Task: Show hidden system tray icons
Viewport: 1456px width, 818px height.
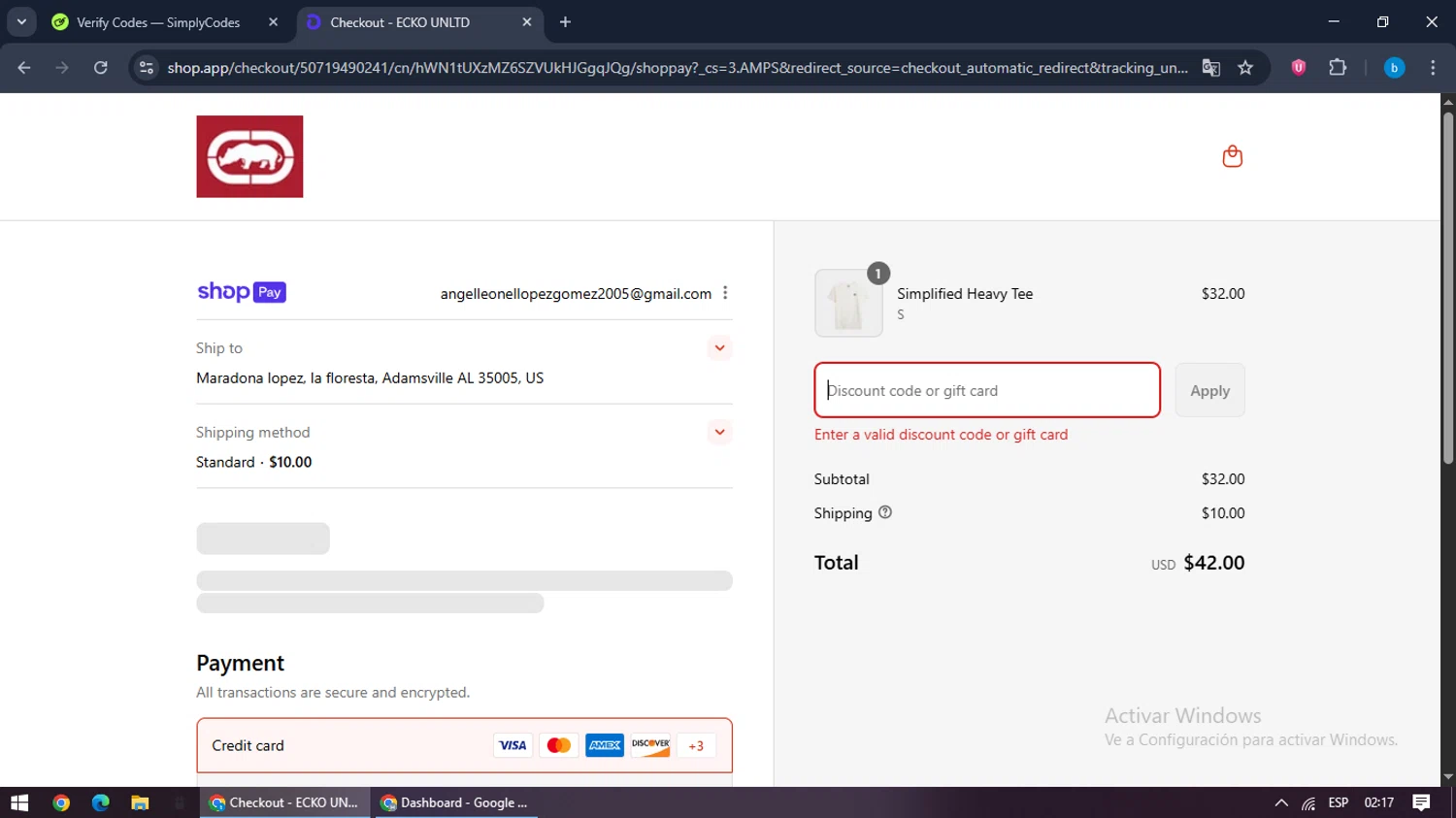Action: 1281,802
